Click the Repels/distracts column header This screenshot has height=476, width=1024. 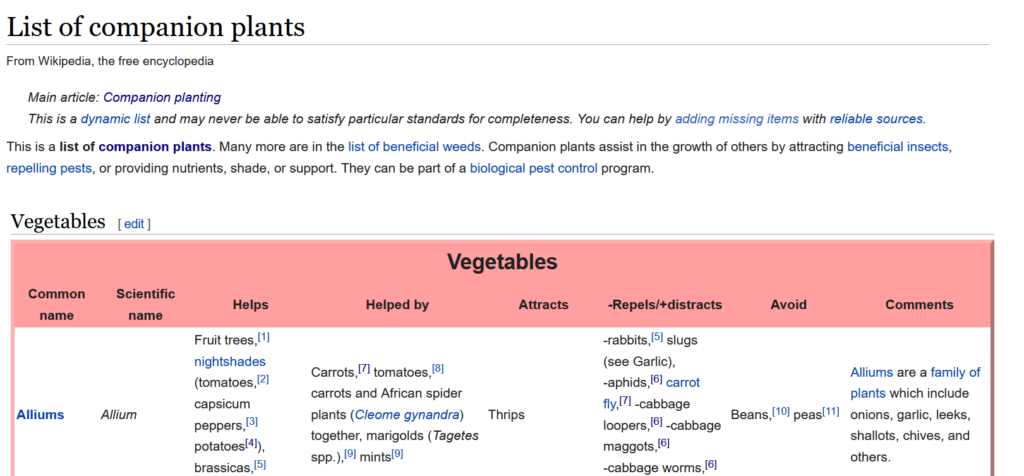(664, 305)
